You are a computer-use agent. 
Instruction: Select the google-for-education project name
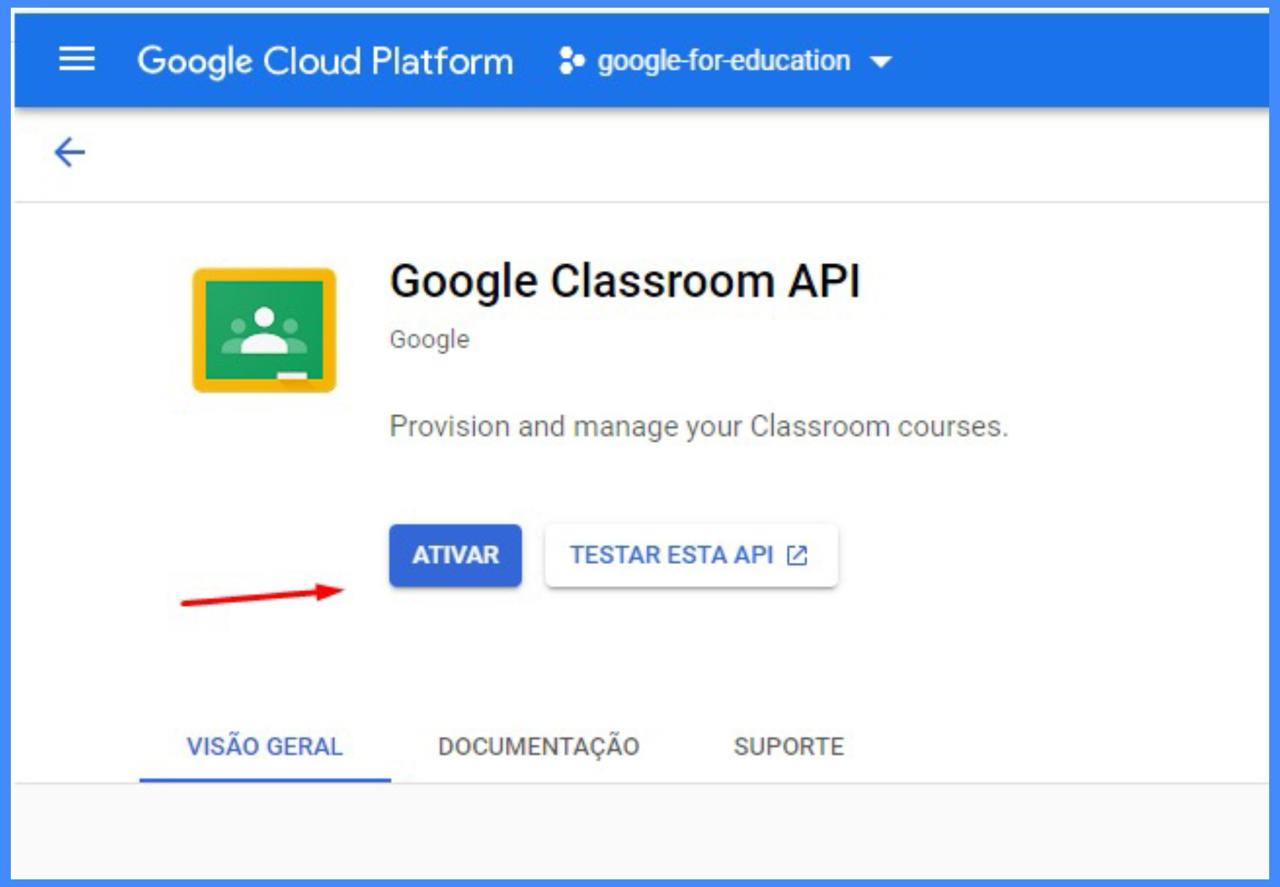pyautogui.click(x=724, y=61)
